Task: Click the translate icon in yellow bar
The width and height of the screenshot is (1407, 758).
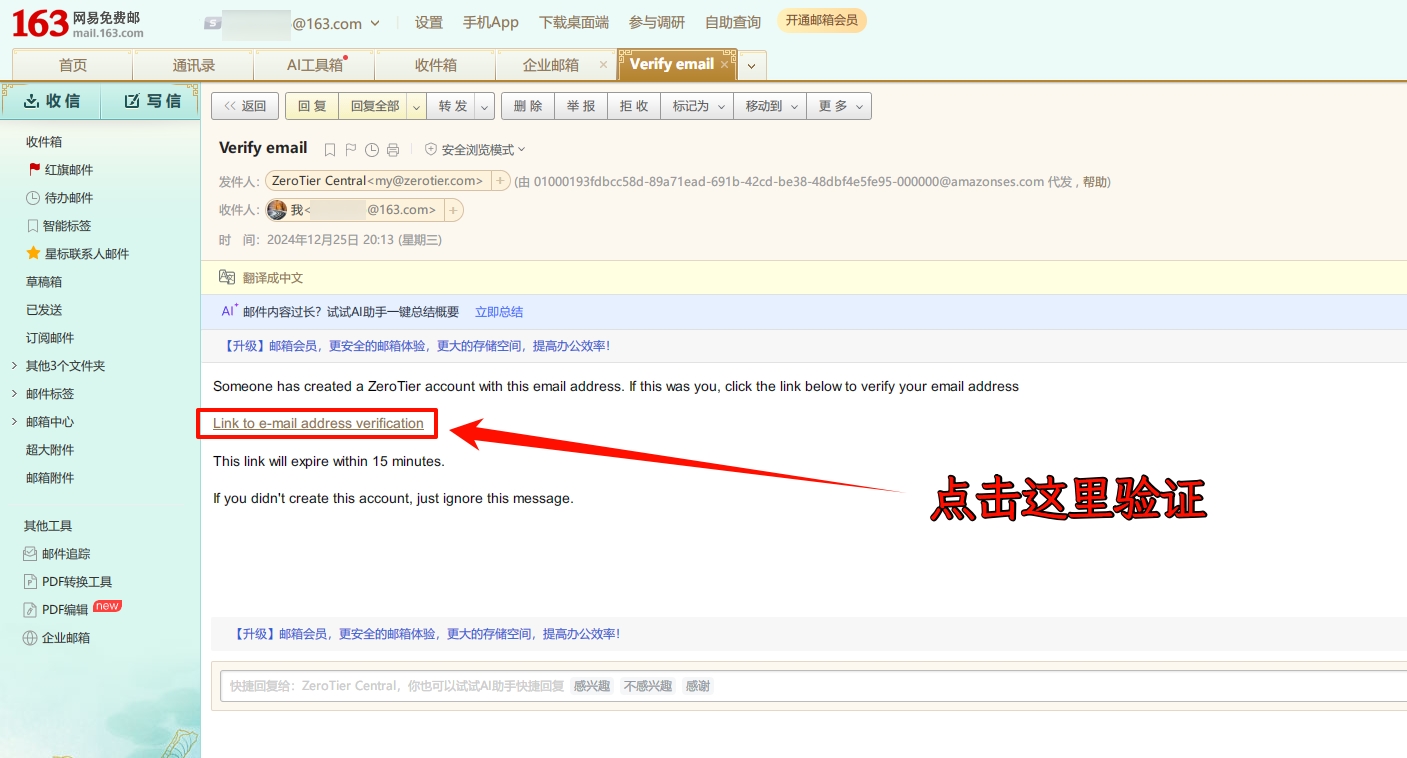Action: pos(227,278)
